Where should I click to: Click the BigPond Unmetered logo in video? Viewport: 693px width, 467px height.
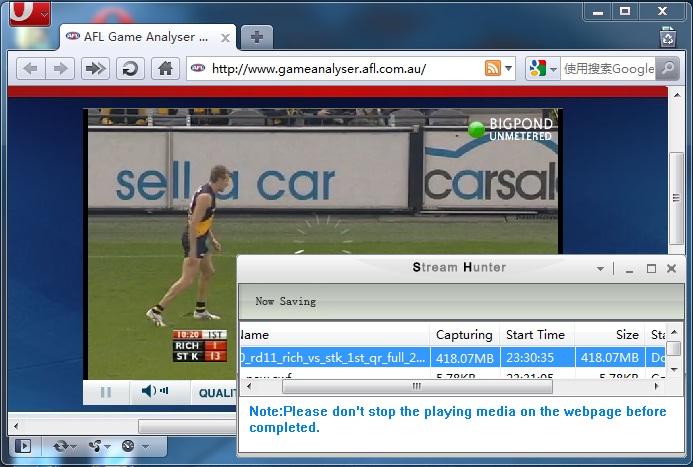pos(511,129)
